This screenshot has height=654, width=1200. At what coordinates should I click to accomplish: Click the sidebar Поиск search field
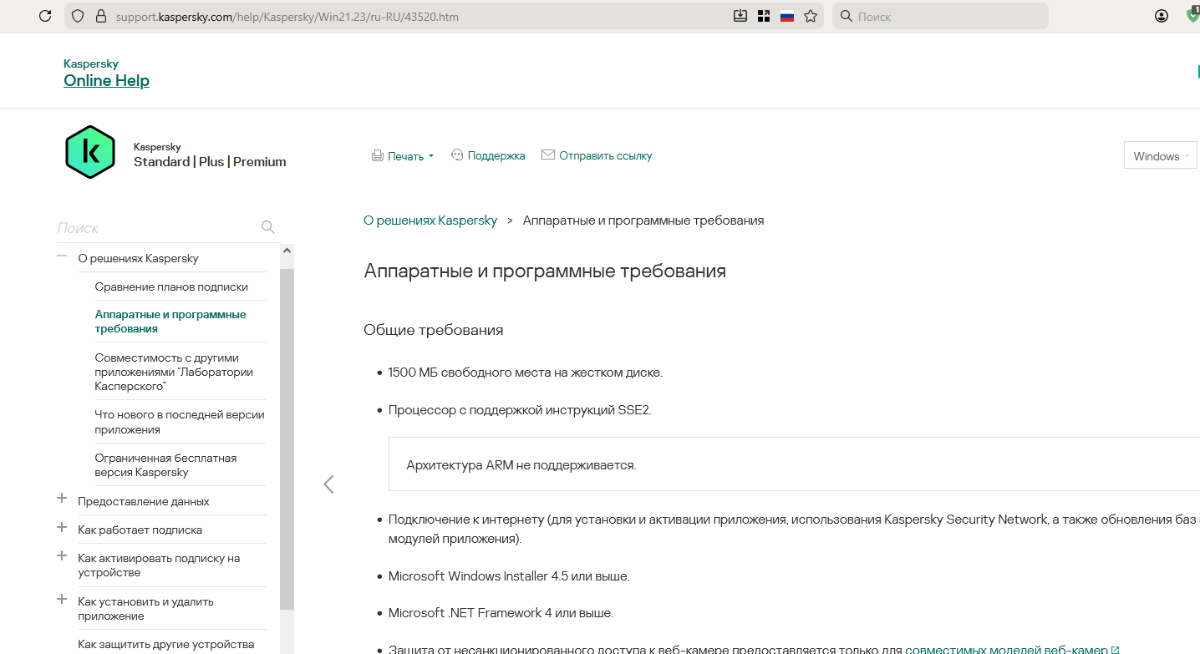coord(155,228)
